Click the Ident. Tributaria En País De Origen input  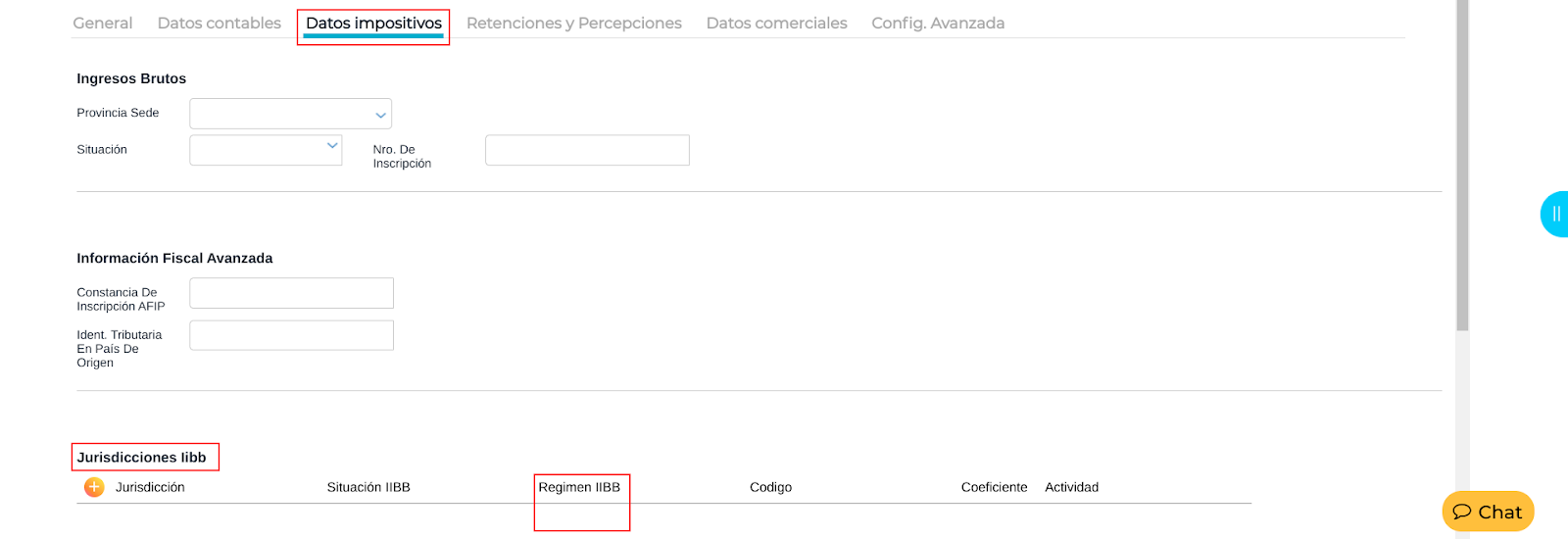coord(291,335)
